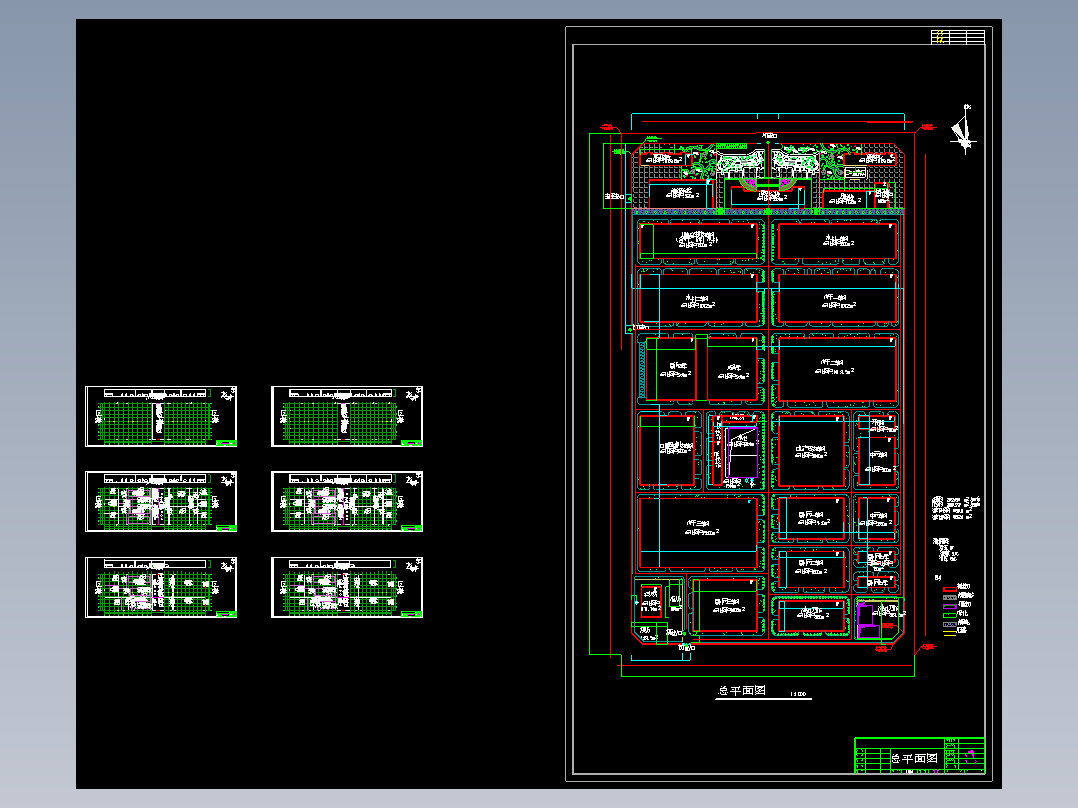Select the middle-left floor plan sheet
The height and width of the screenshot is (808, 1078).
pyautogui.click(x=161, y=501)
